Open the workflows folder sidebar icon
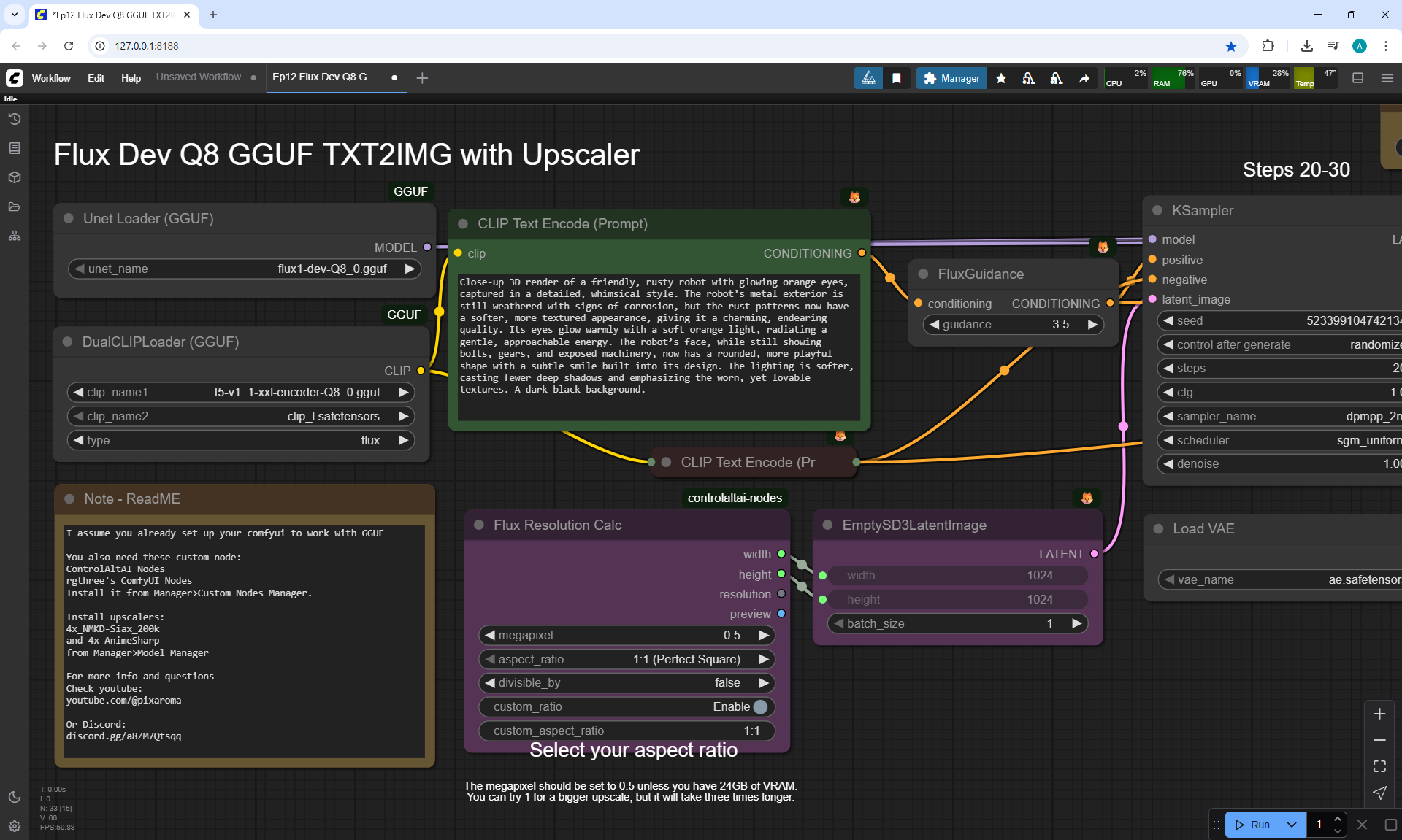The width and height of the screenshot is (1402, 840). pos(15,207)
